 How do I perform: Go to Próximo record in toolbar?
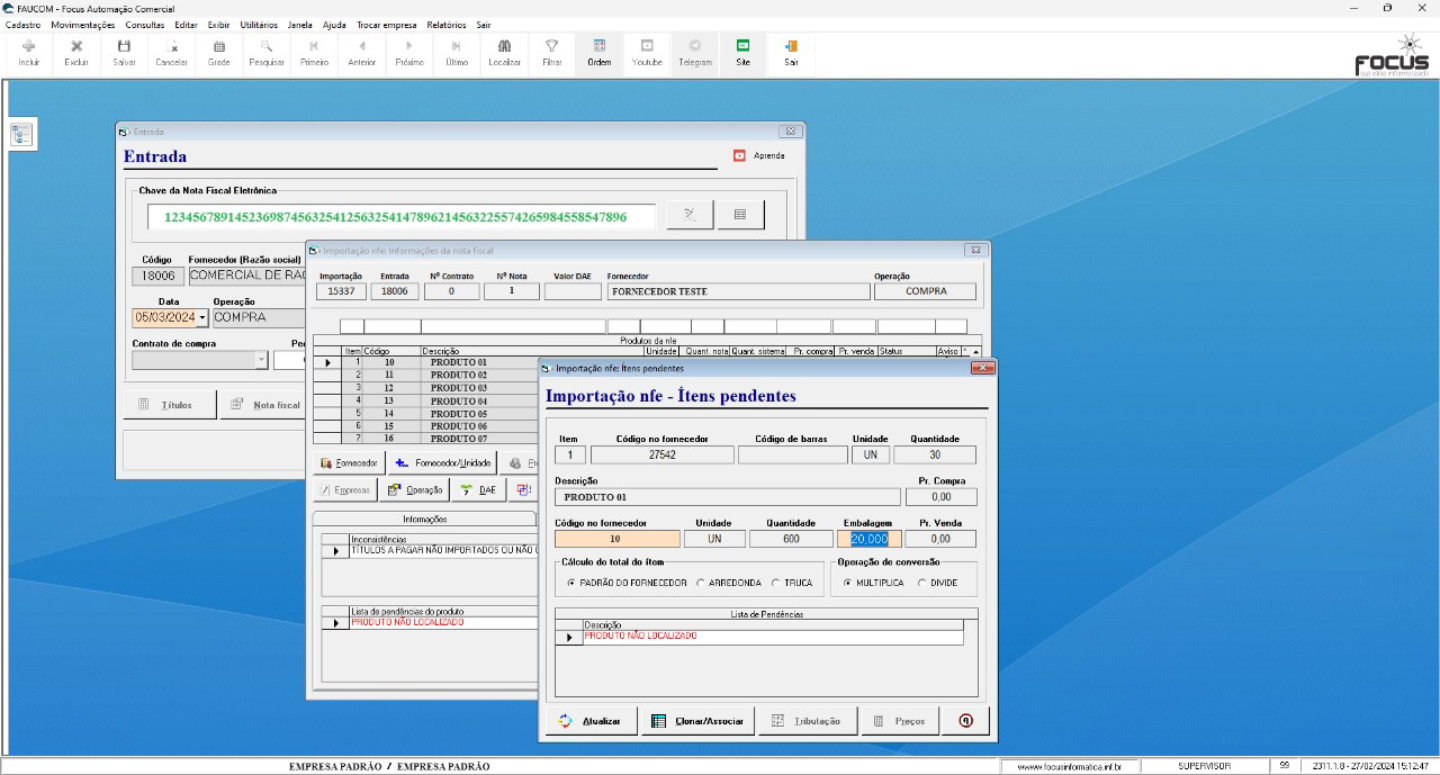(409, 52)
